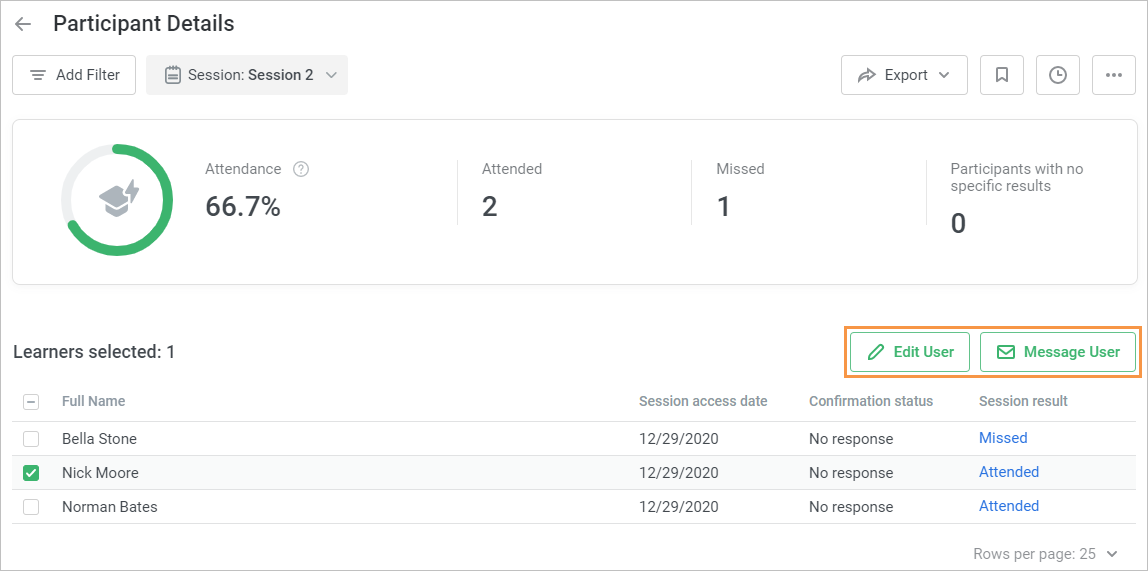Click the back arrow beside Participant Details
Viewport: 1148px width, 571px height.
[23, 24]
